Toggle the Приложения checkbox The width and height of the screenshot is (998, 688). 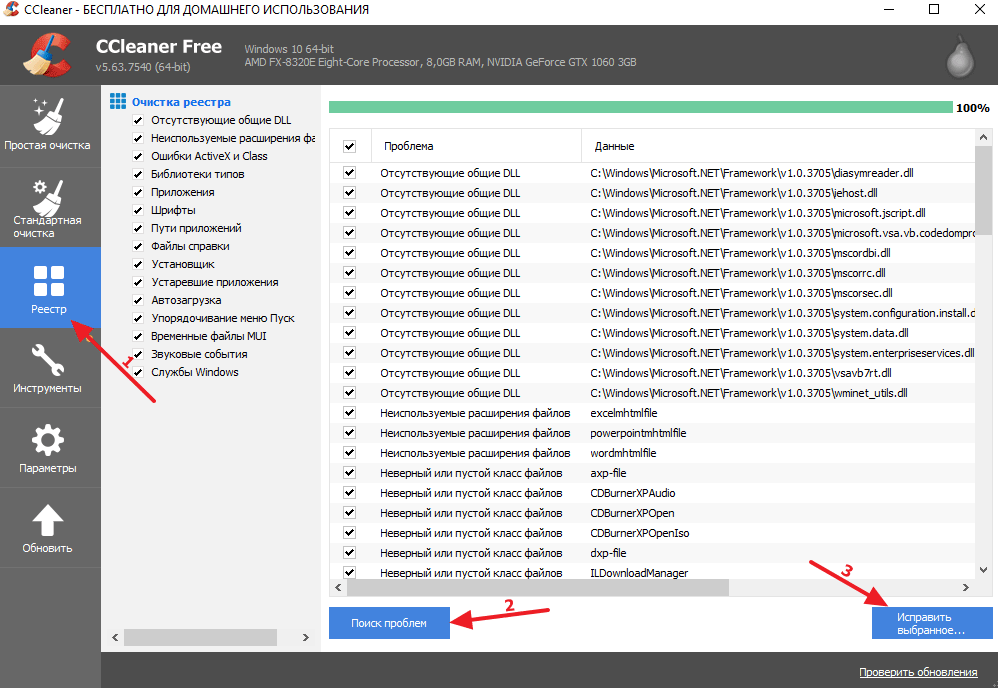[x=138, y=192]
